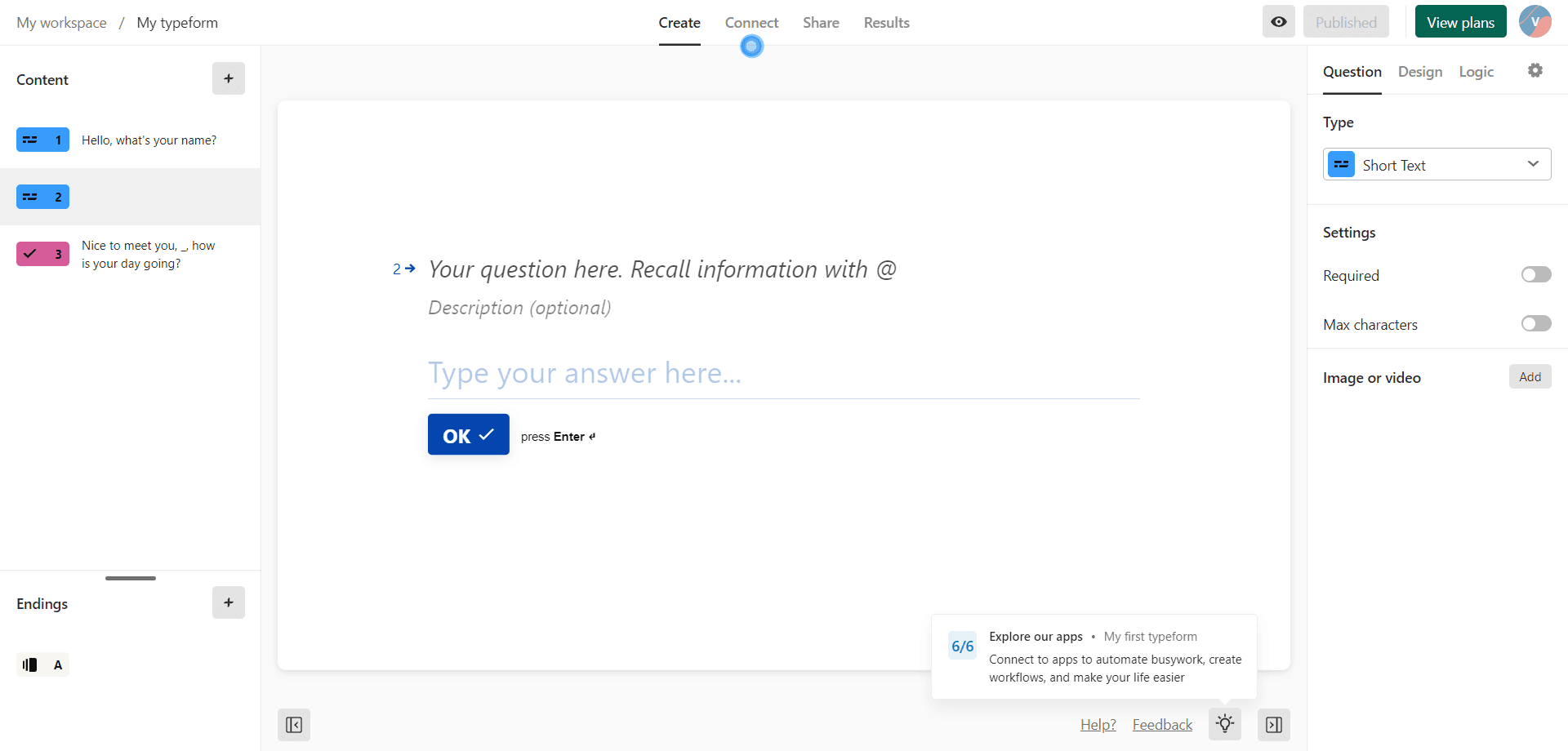Viewport: 1568px width, 751px height.
Task: Collapse the left sidebar panel
Action: [x=294, y=725]
